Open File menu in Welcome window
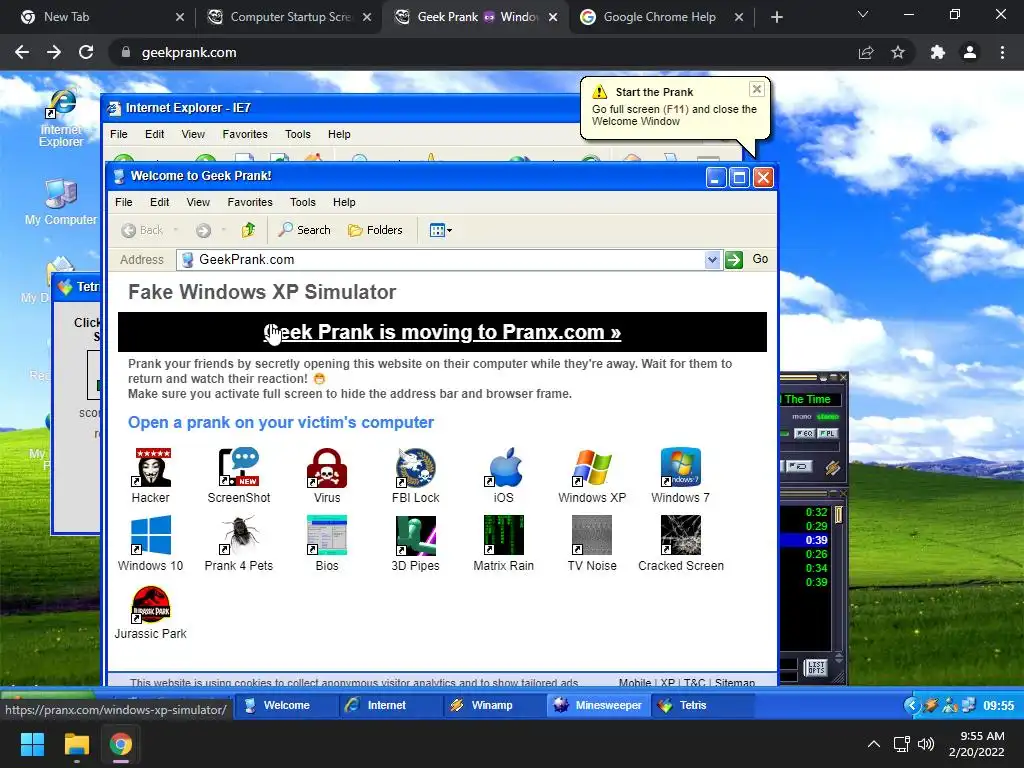Image resolution: width=1024 pixels, height=768 pixels. click(123, 202)
